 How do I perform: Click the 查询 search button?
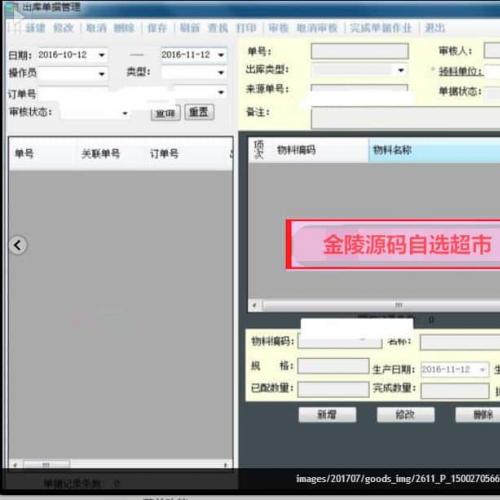click(x=165, y=113)
